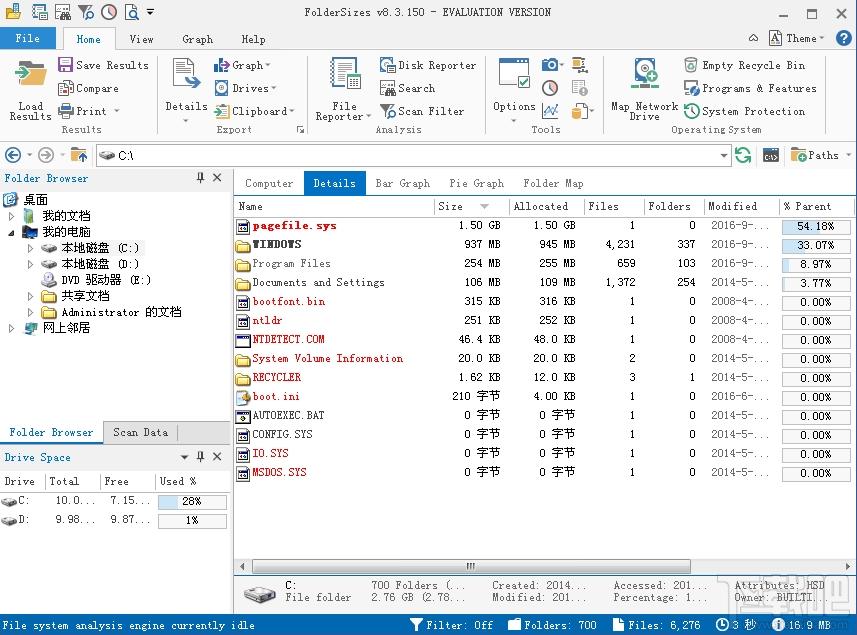Click the Load Results icon

(x=31, y=78)
